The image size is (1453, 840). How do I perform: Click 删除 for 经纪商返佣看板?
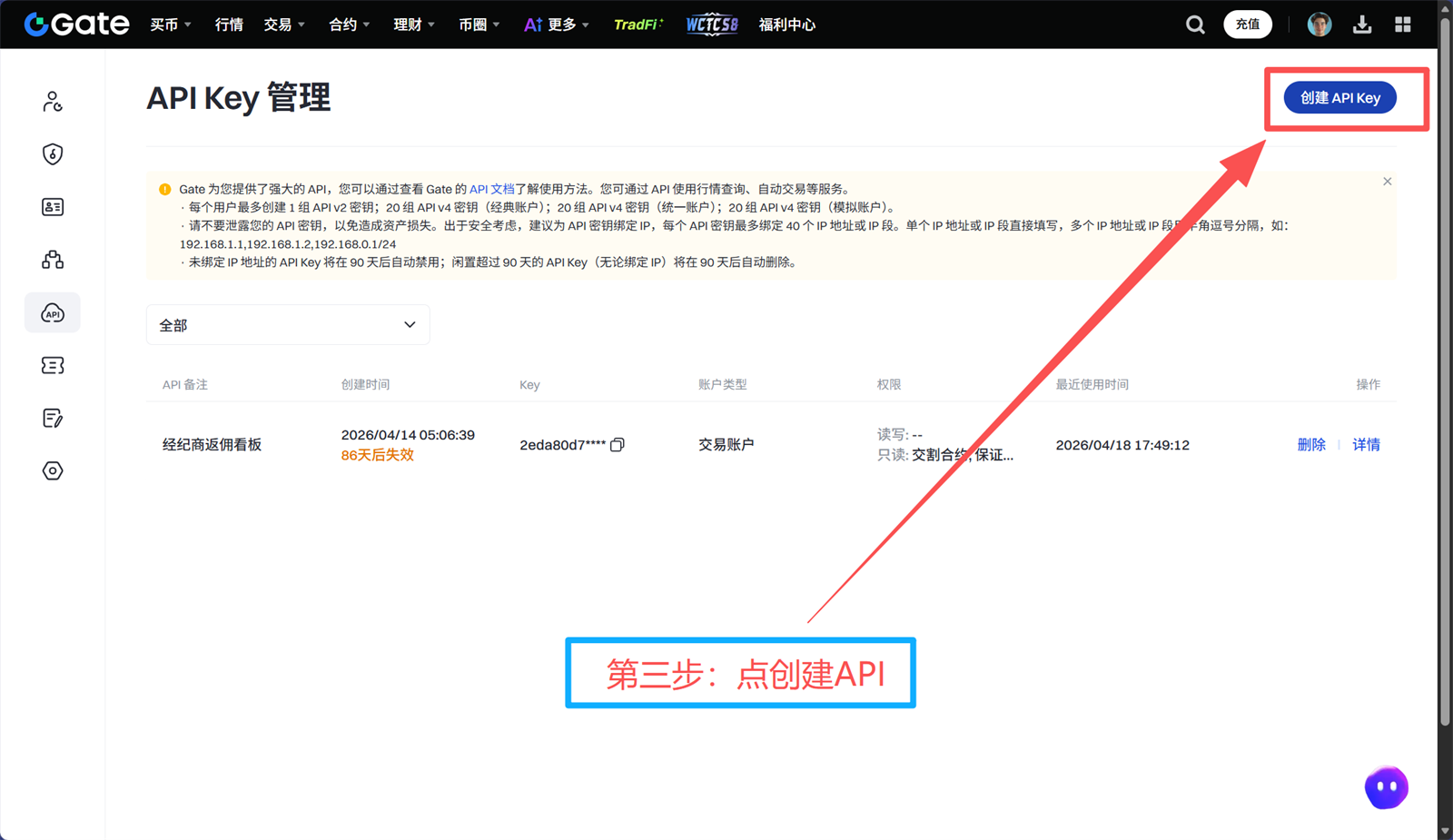click(x=1311, y=445)
